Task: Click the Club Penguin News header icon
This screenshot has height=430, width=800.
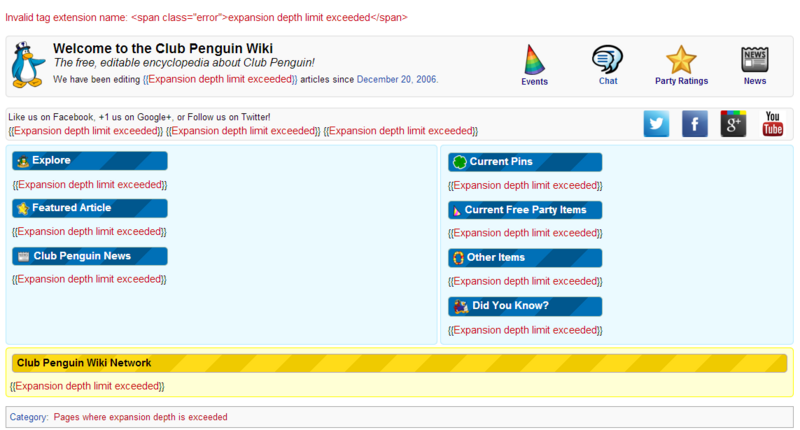Action: point(23,256)
